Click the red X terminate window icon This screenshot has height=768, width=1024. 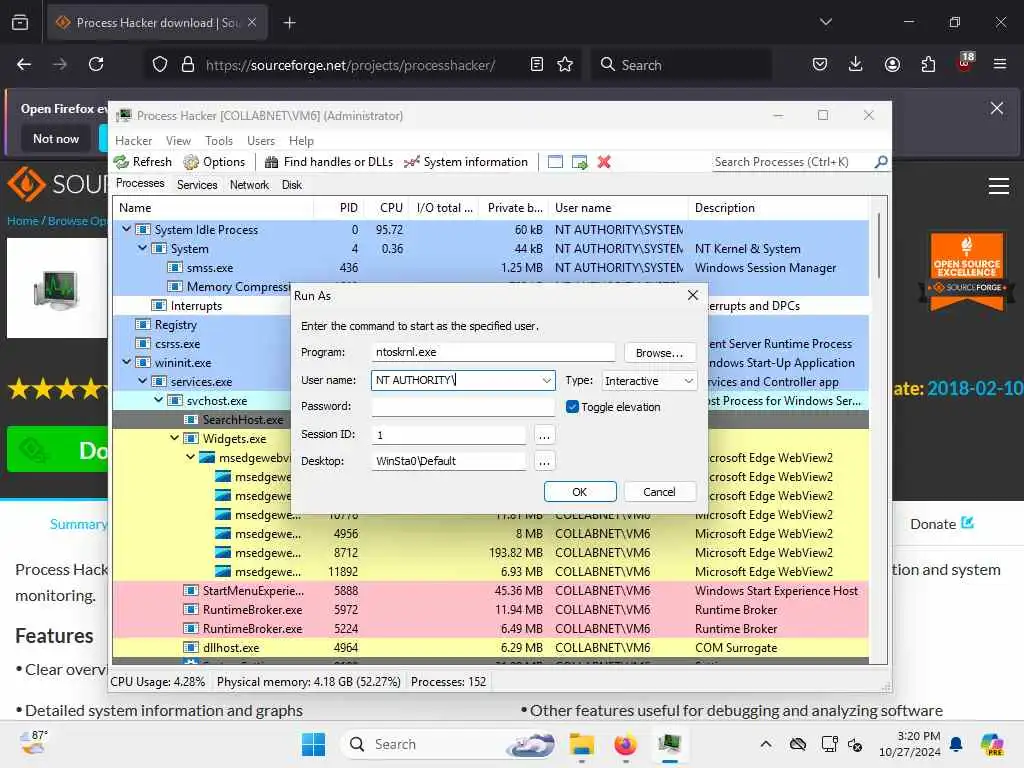click(x=604, y=162)
